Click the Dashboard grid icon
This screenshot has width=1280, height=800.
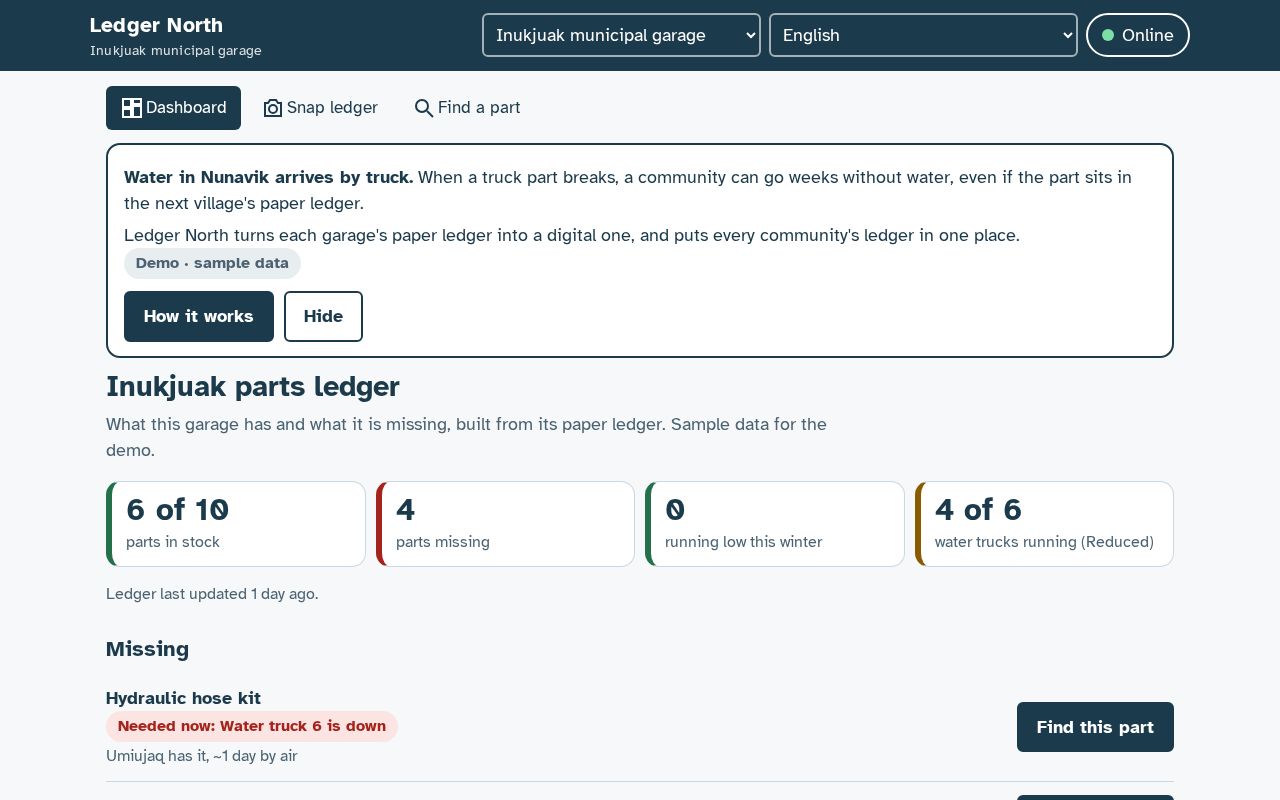point(132,108)
